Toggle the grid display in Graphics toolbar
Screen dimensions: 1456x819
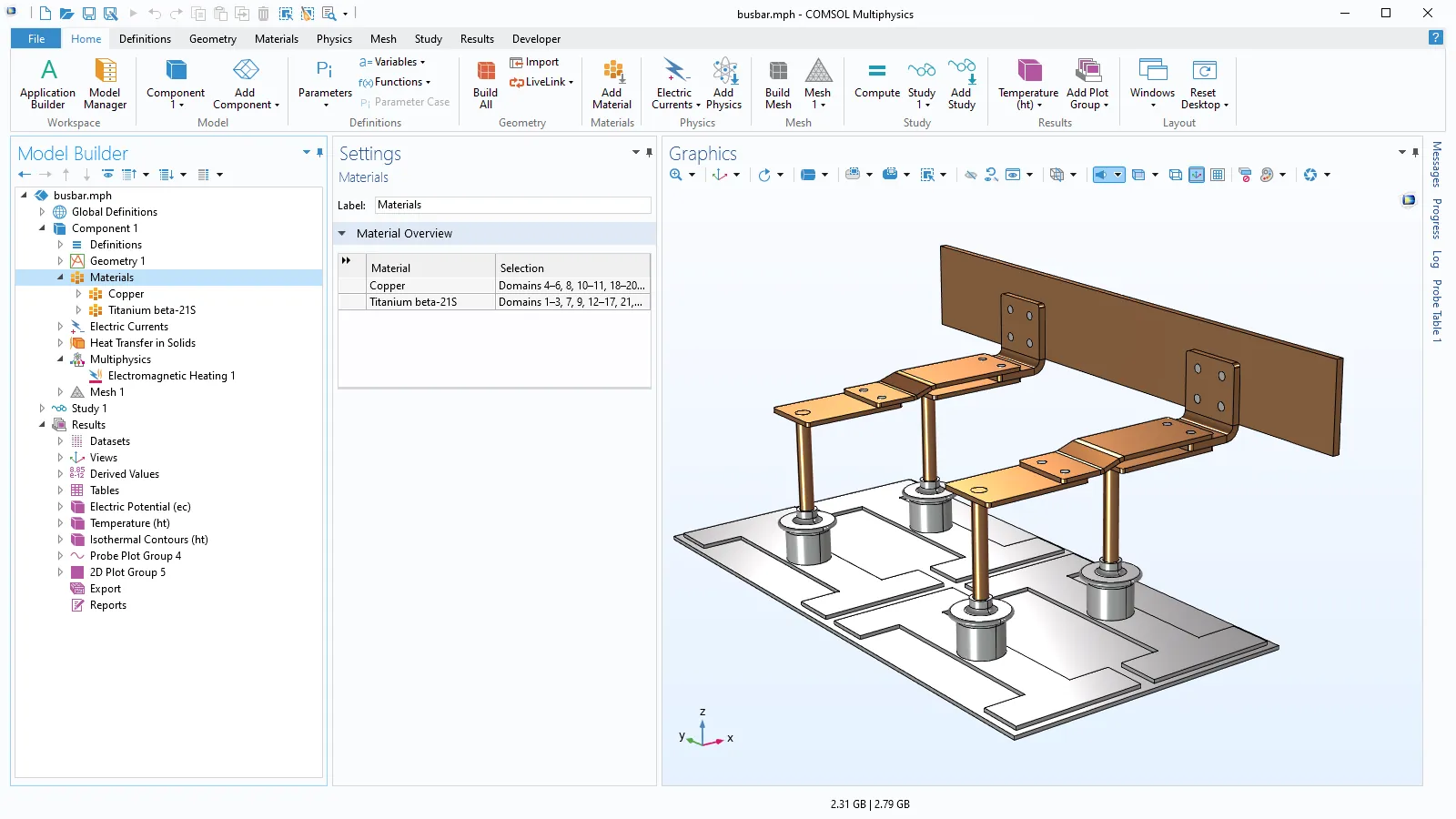pos(1218,175)
